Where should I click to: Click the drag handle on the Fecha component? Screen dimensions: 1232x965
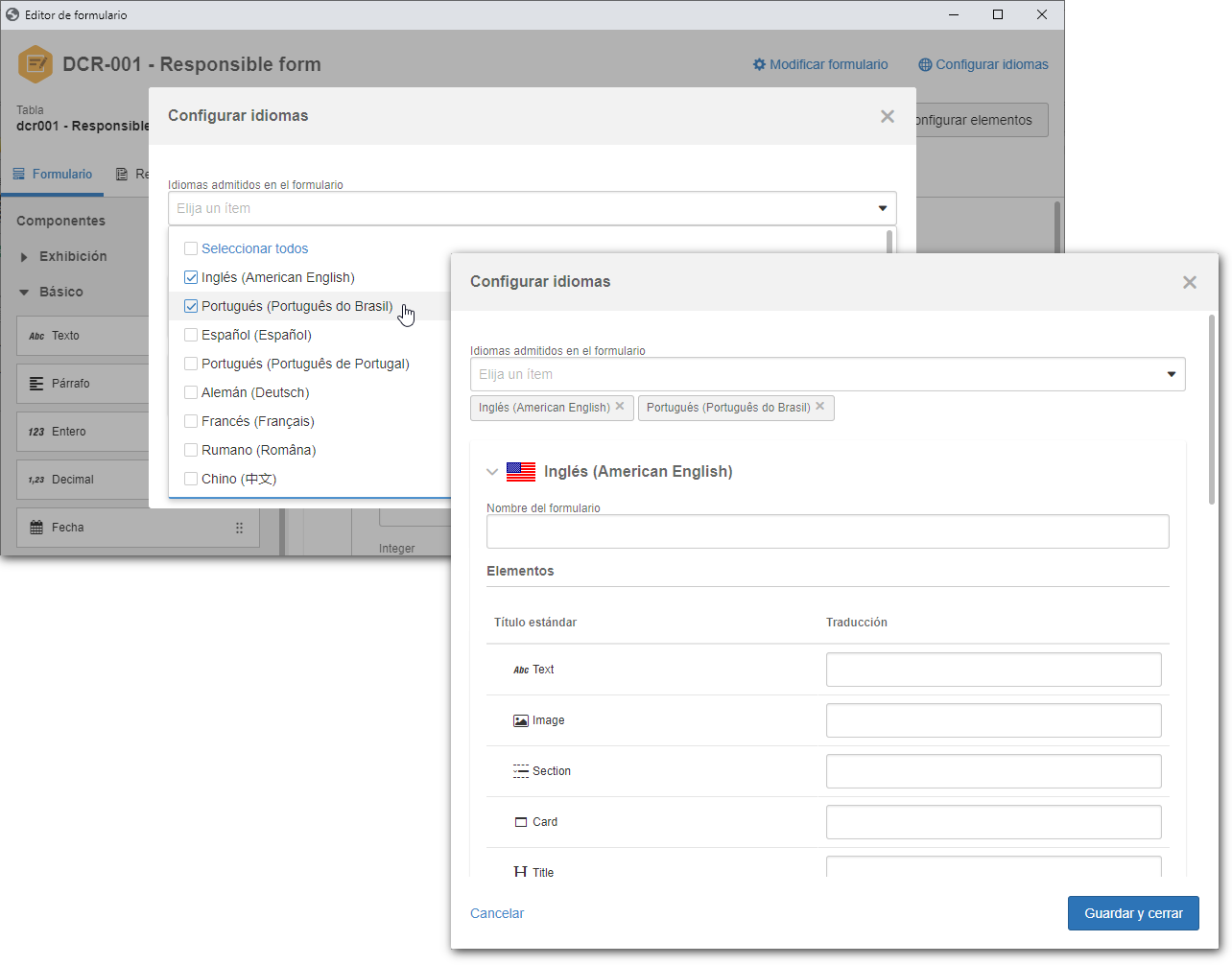click(x=239, y=528)
